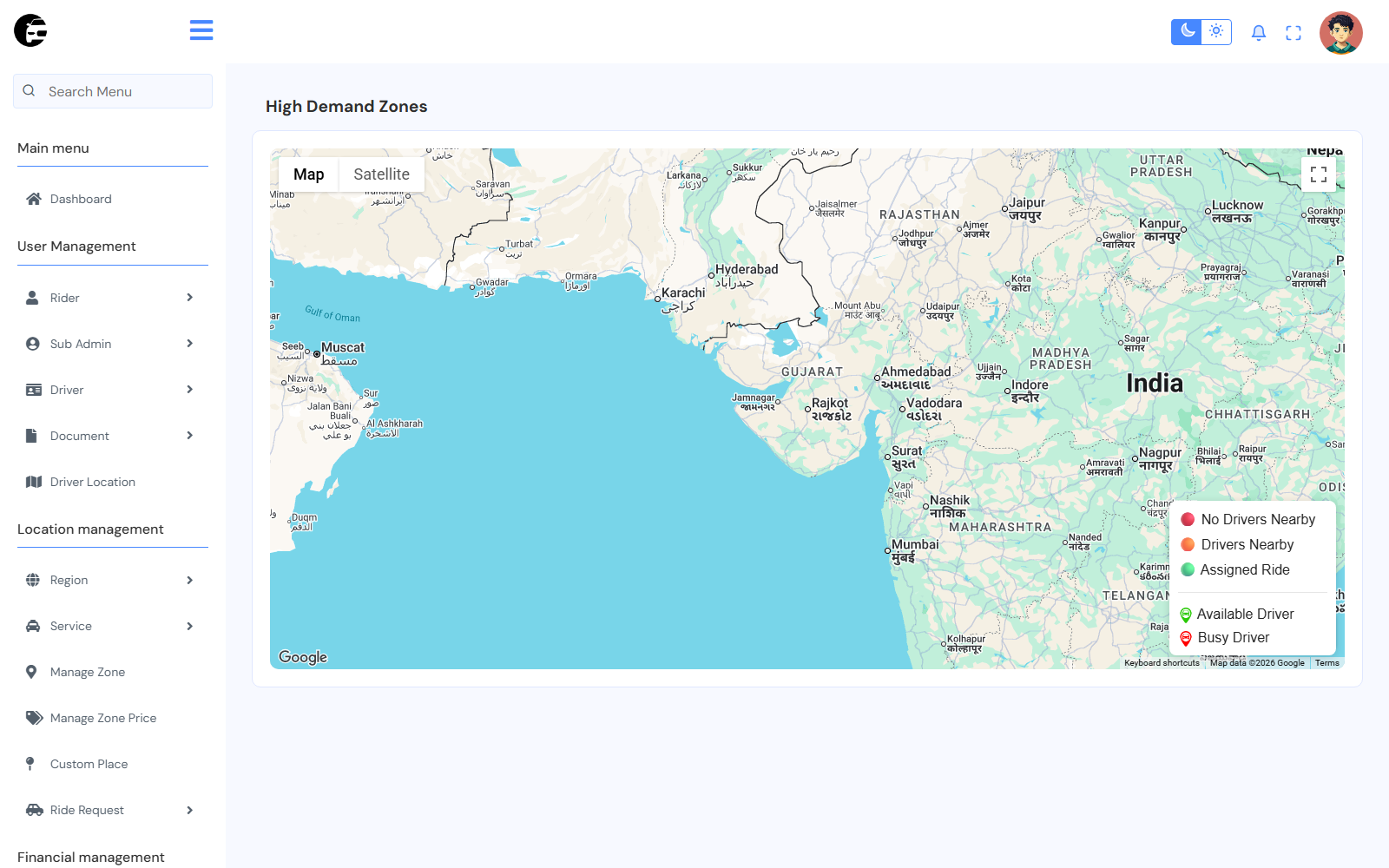
Task: Expand the Service submenu arrow
Action: click(190, 626)
